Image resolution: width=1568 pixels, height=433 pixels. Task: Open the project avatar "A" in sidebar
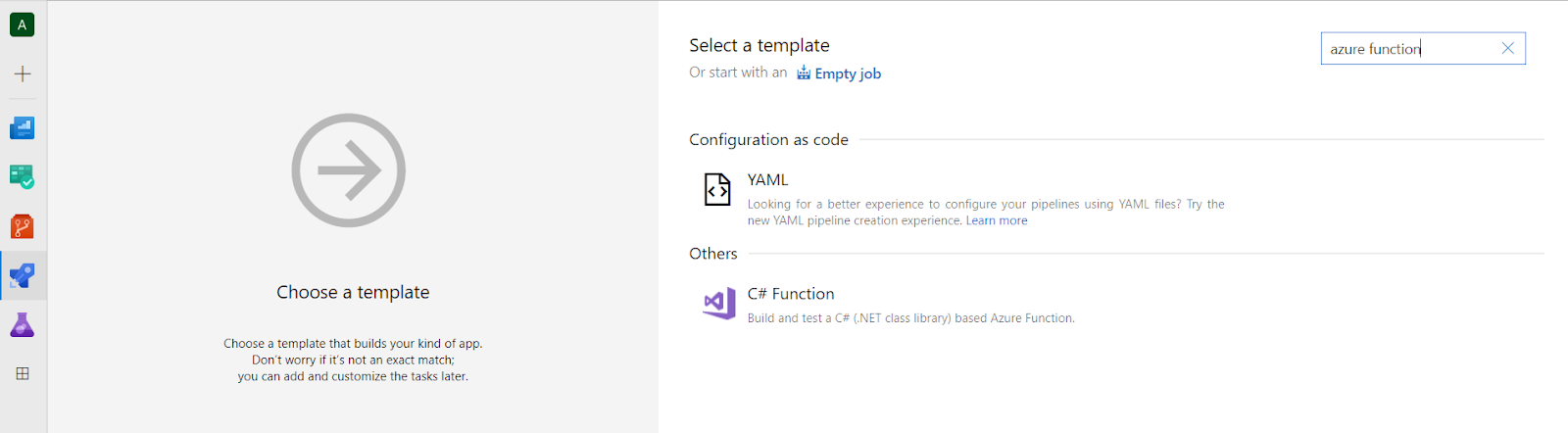pyautogui.click(x=22, y=24)
